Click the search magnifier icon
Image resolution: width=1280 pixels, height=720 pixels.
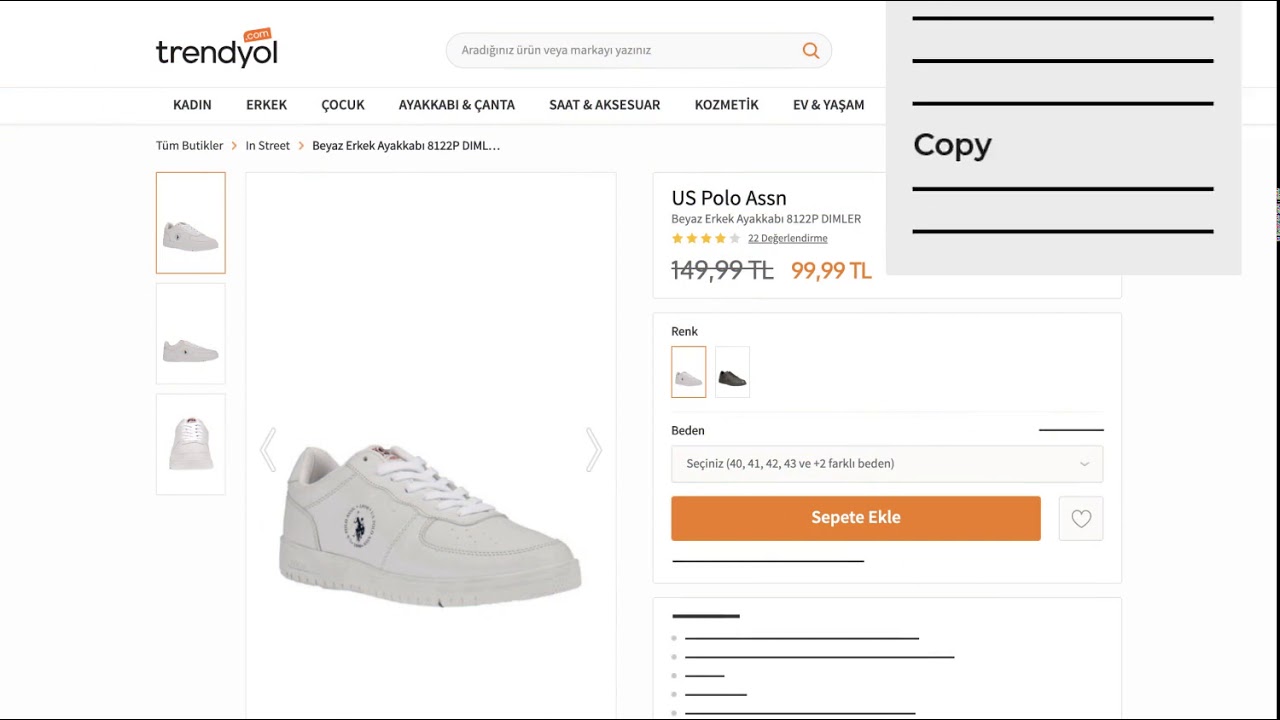tap(810, 50)
